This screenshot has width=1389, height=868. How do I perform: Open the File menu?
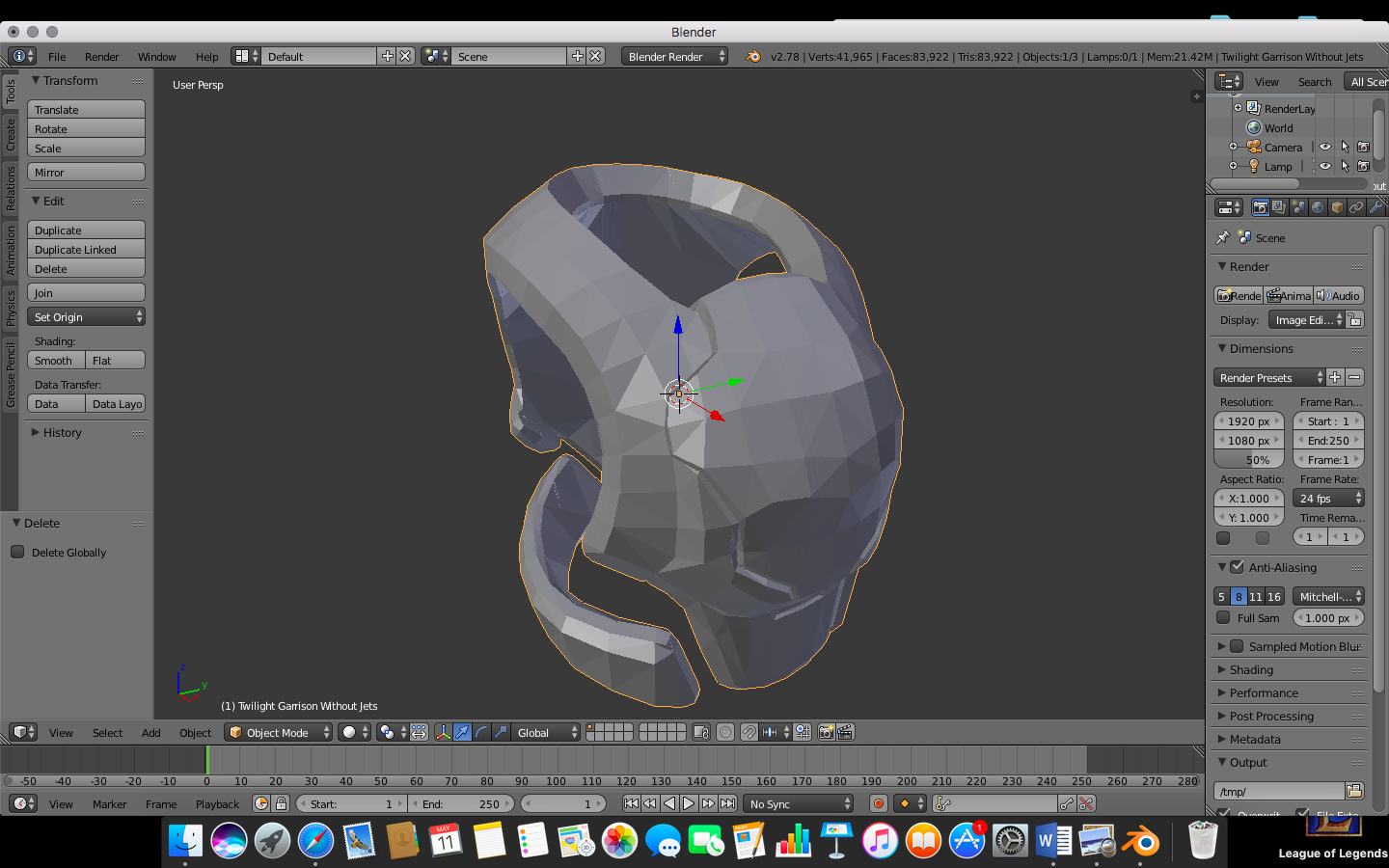click(x=57, y=56)
